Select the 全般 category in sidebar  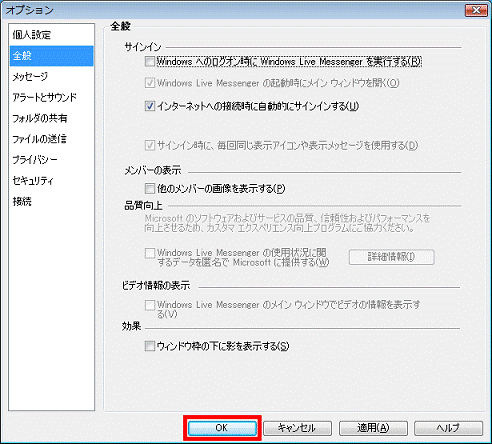51,56
